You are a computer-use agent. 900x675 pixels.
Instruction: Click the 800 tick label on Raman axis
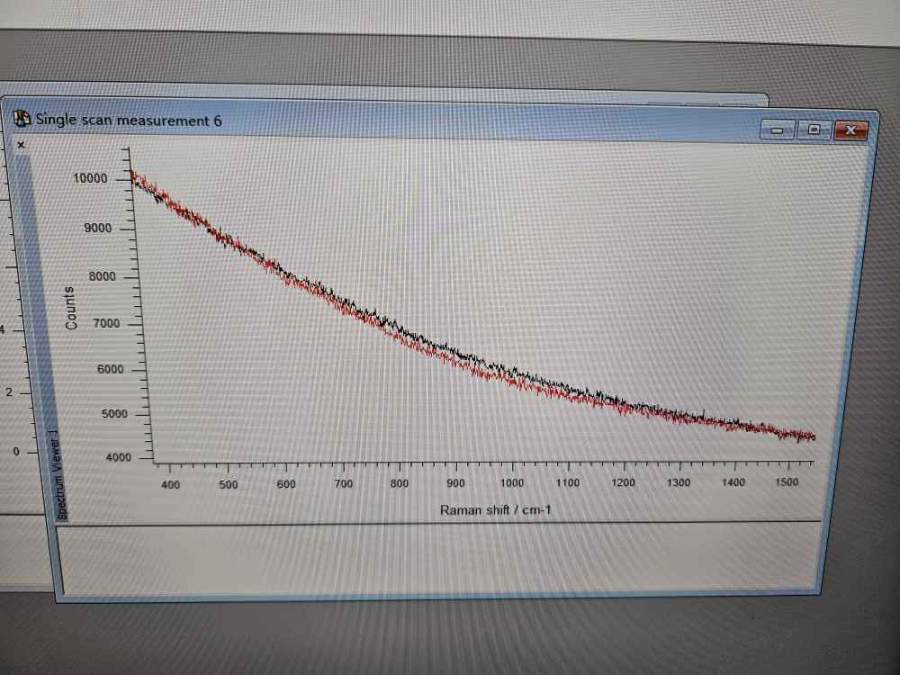399,483
